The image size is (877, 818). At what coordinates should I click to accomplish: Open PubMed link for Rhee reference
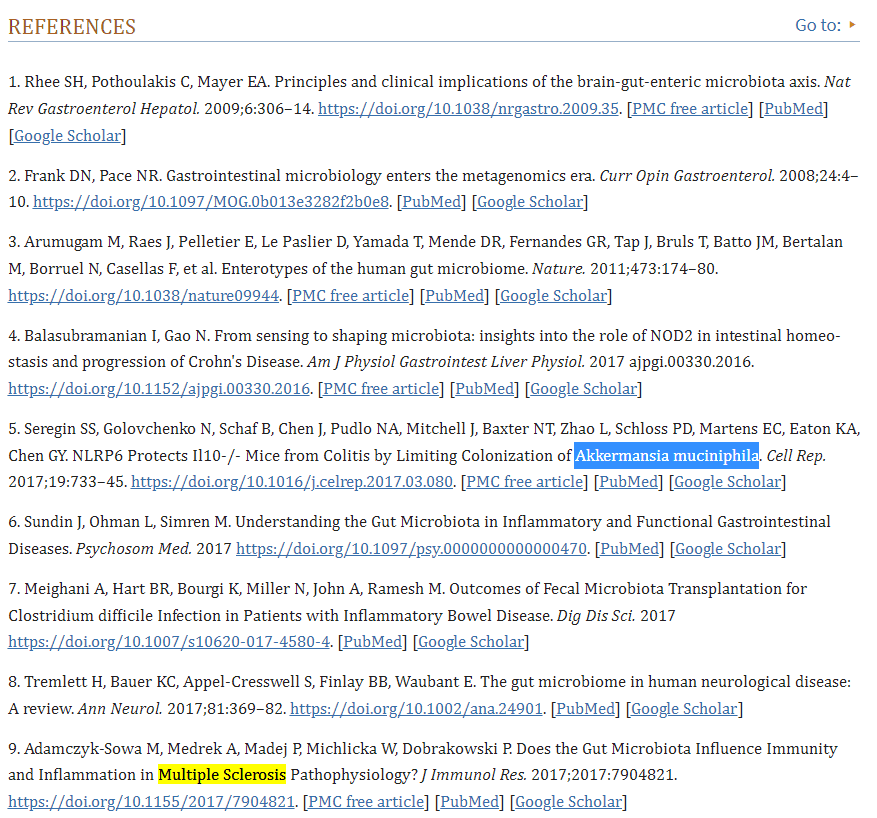794,109
